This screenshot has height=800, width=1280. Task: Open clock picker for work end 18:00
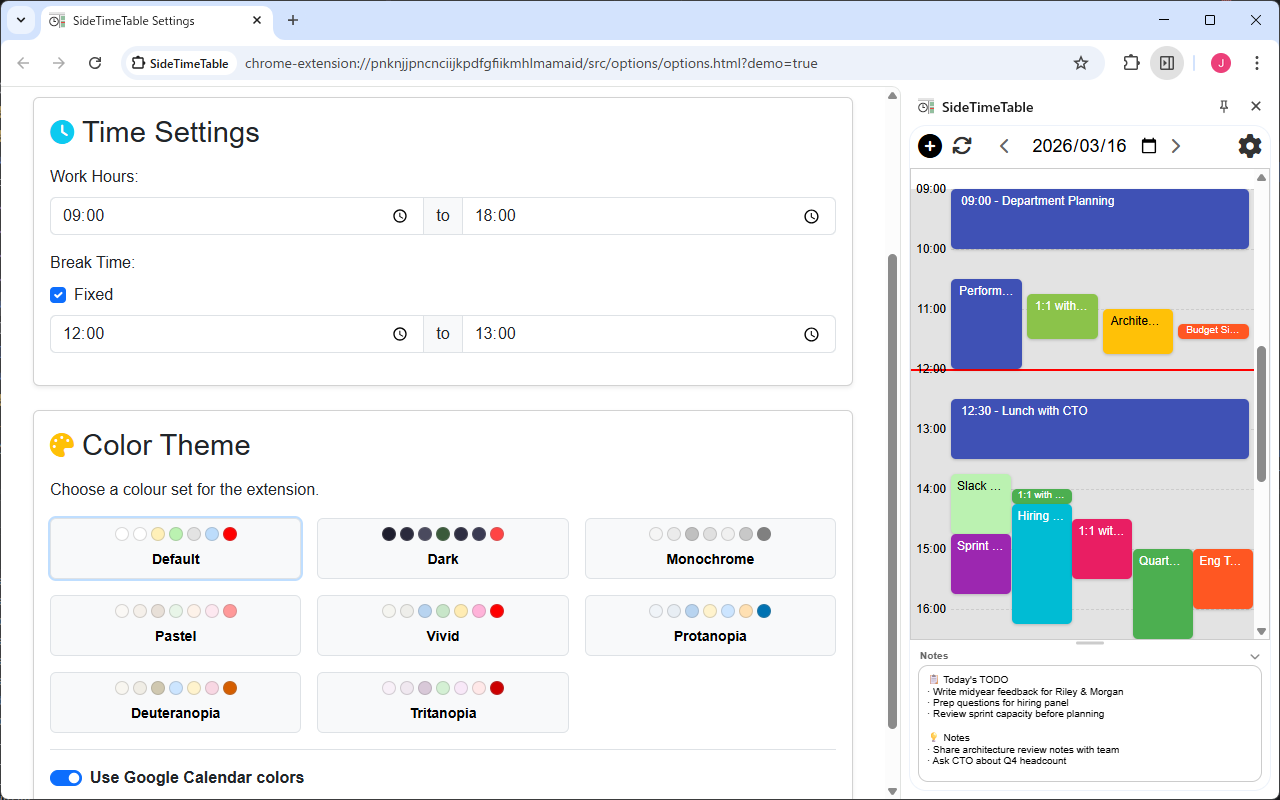812,216
